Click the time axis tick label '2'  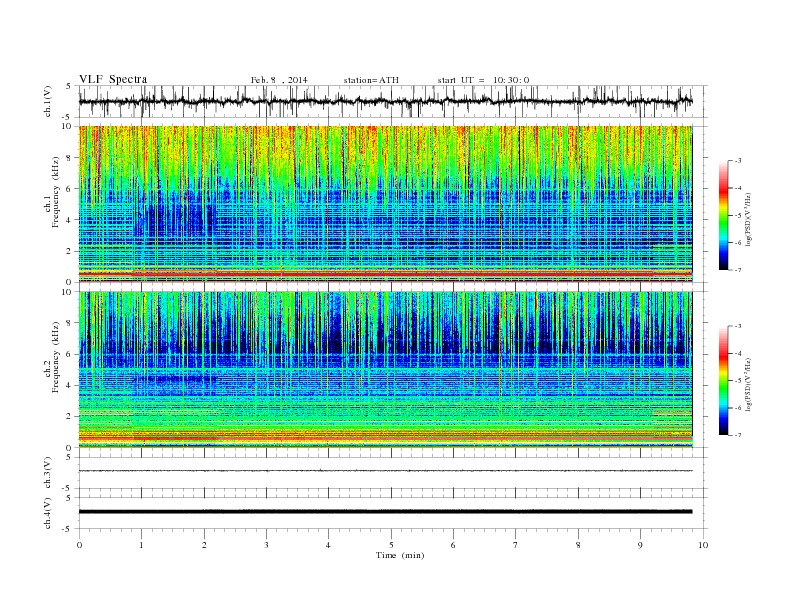point(204,545)
